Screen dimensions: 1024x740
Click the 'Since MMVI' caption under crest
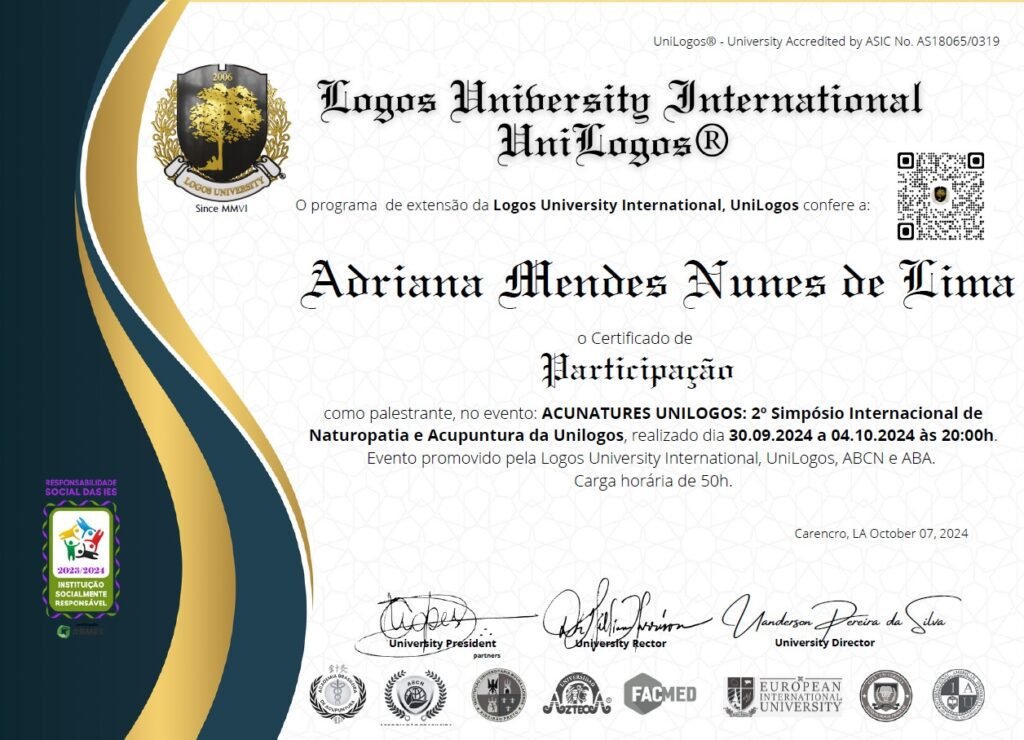click(x=221, y=208)
